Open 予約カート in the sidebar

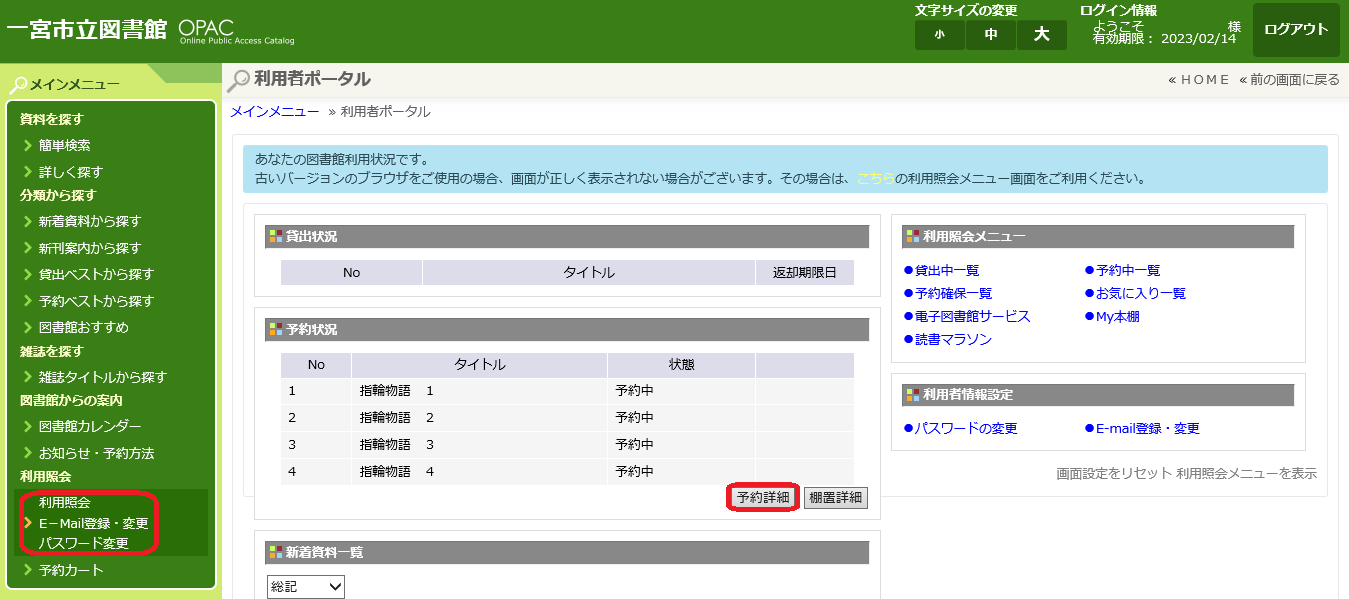(x=71, y=570)
